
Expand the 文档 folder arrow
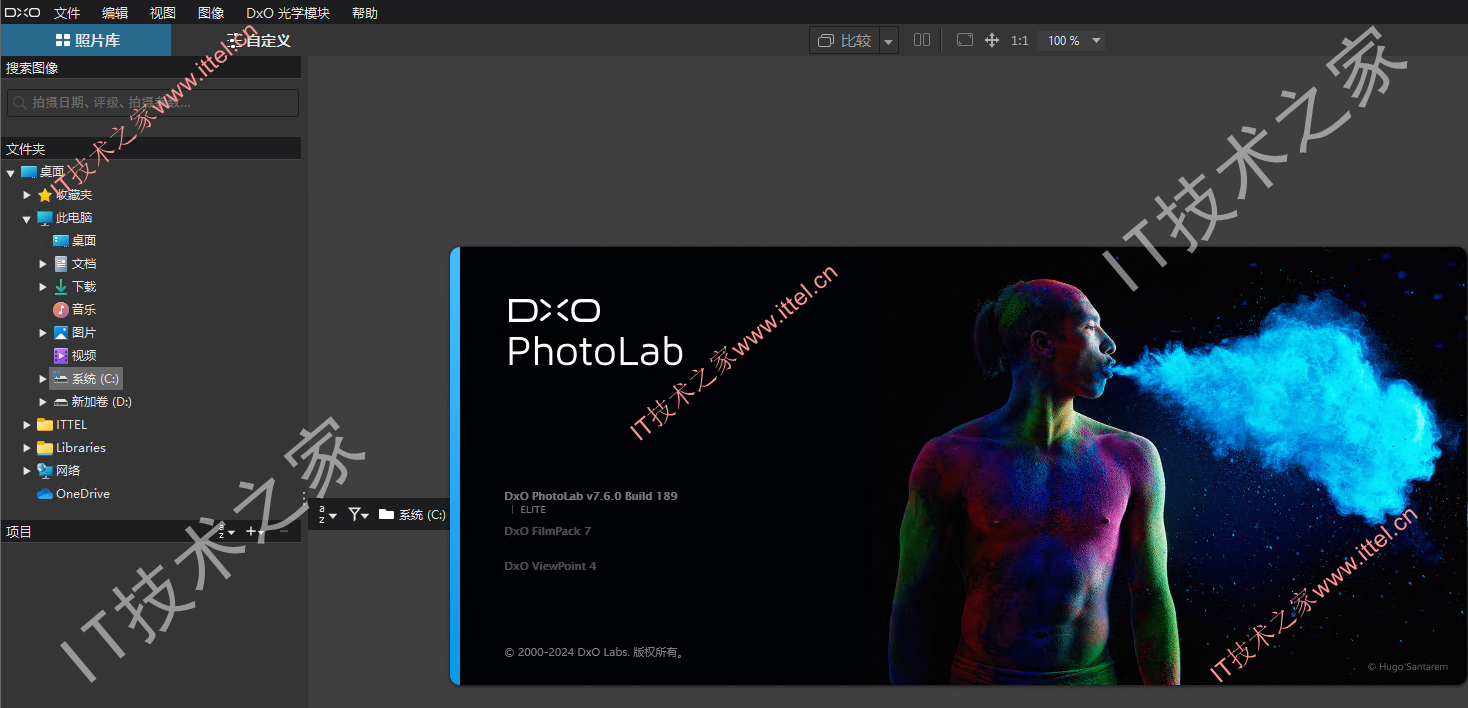click(x=43, y=264)
